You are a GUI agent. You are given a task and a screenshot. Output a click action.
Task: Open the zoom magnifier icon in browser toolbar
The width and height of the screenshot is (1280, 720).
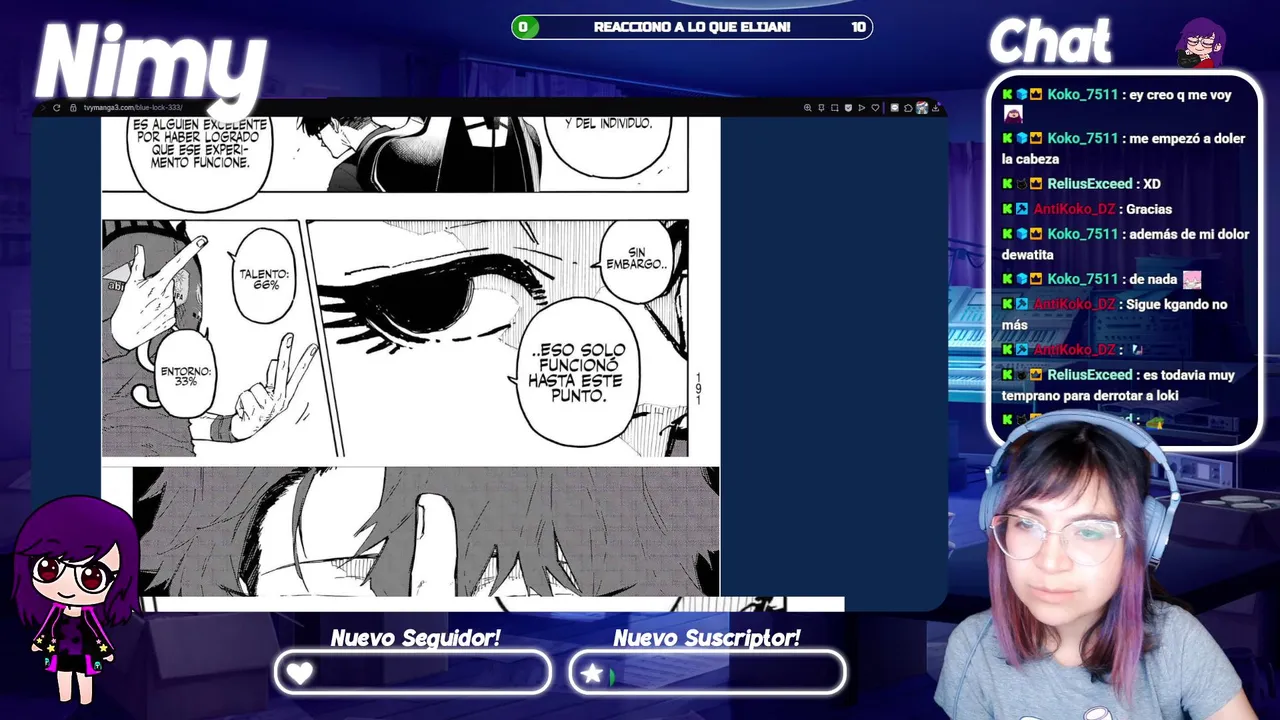point(808,108)
